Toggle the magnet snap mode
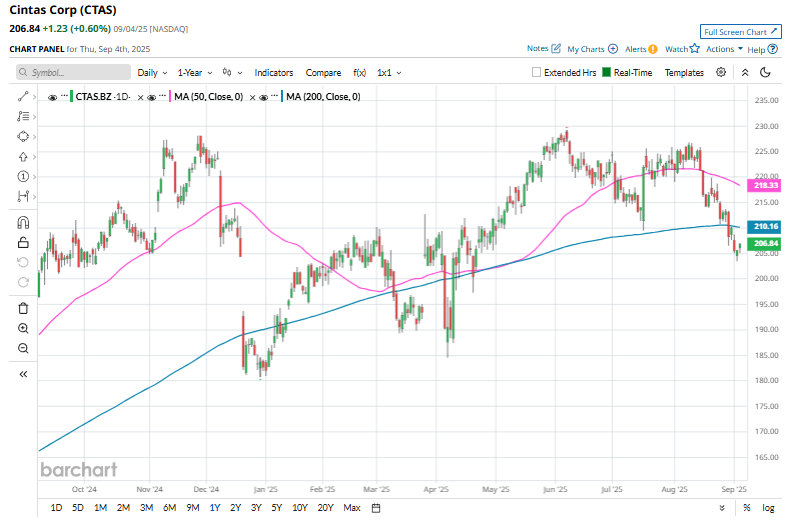Viewport: 787px width, 527px height. tap(23, 222)
